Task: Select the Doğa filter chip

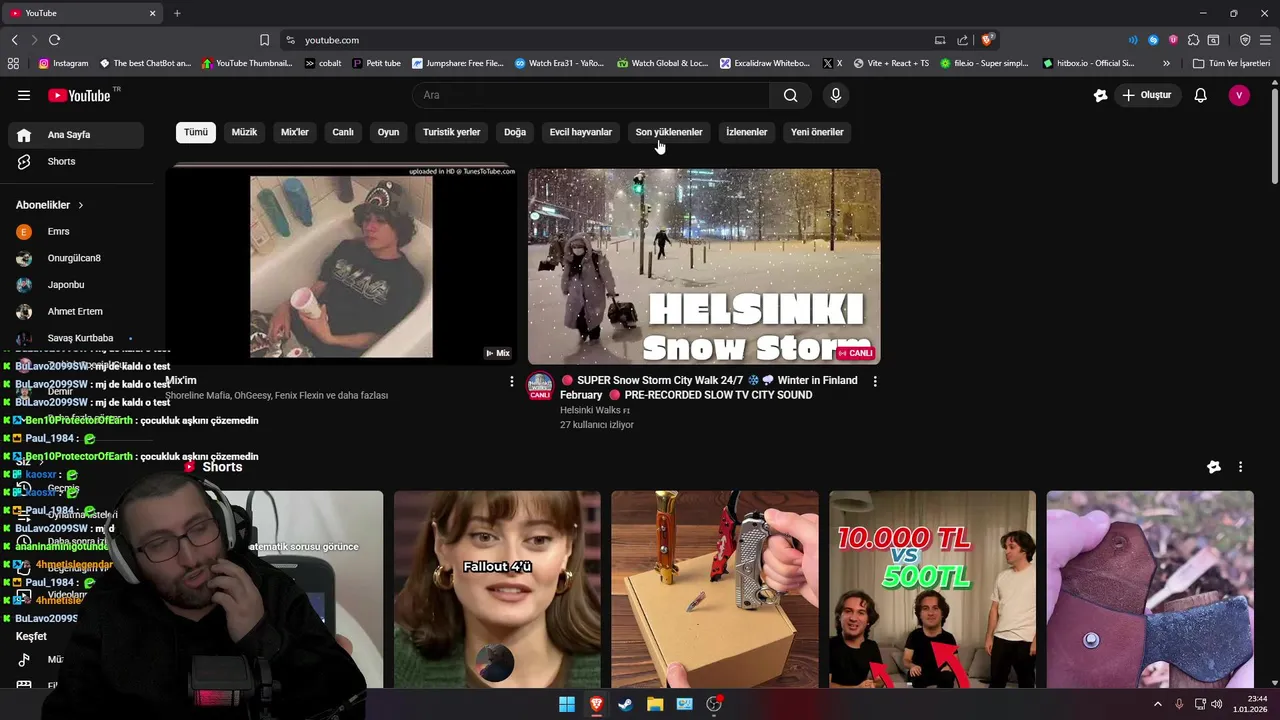Action: pos(515,132)
